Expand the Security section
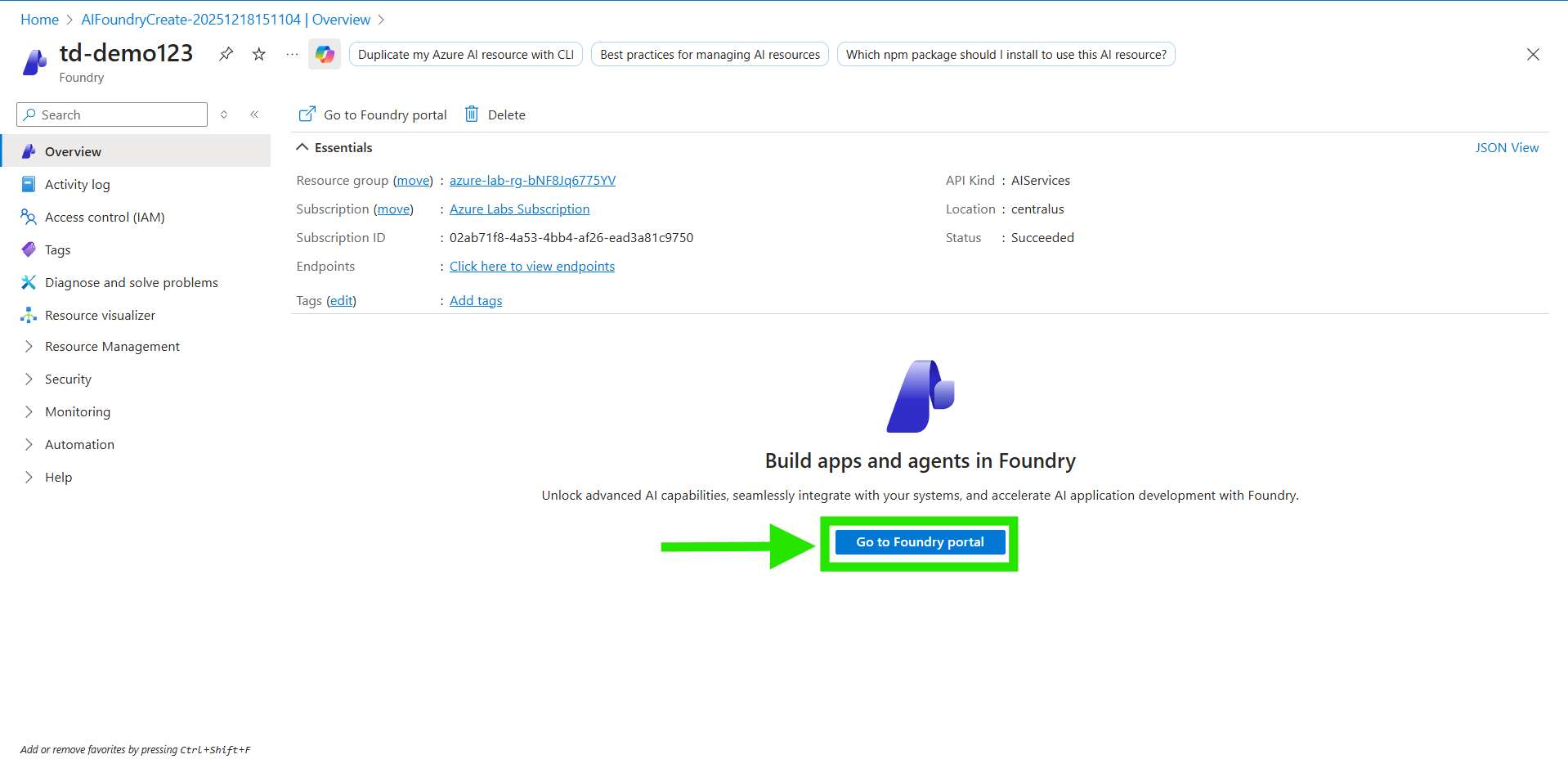 (x=68, y=379)
